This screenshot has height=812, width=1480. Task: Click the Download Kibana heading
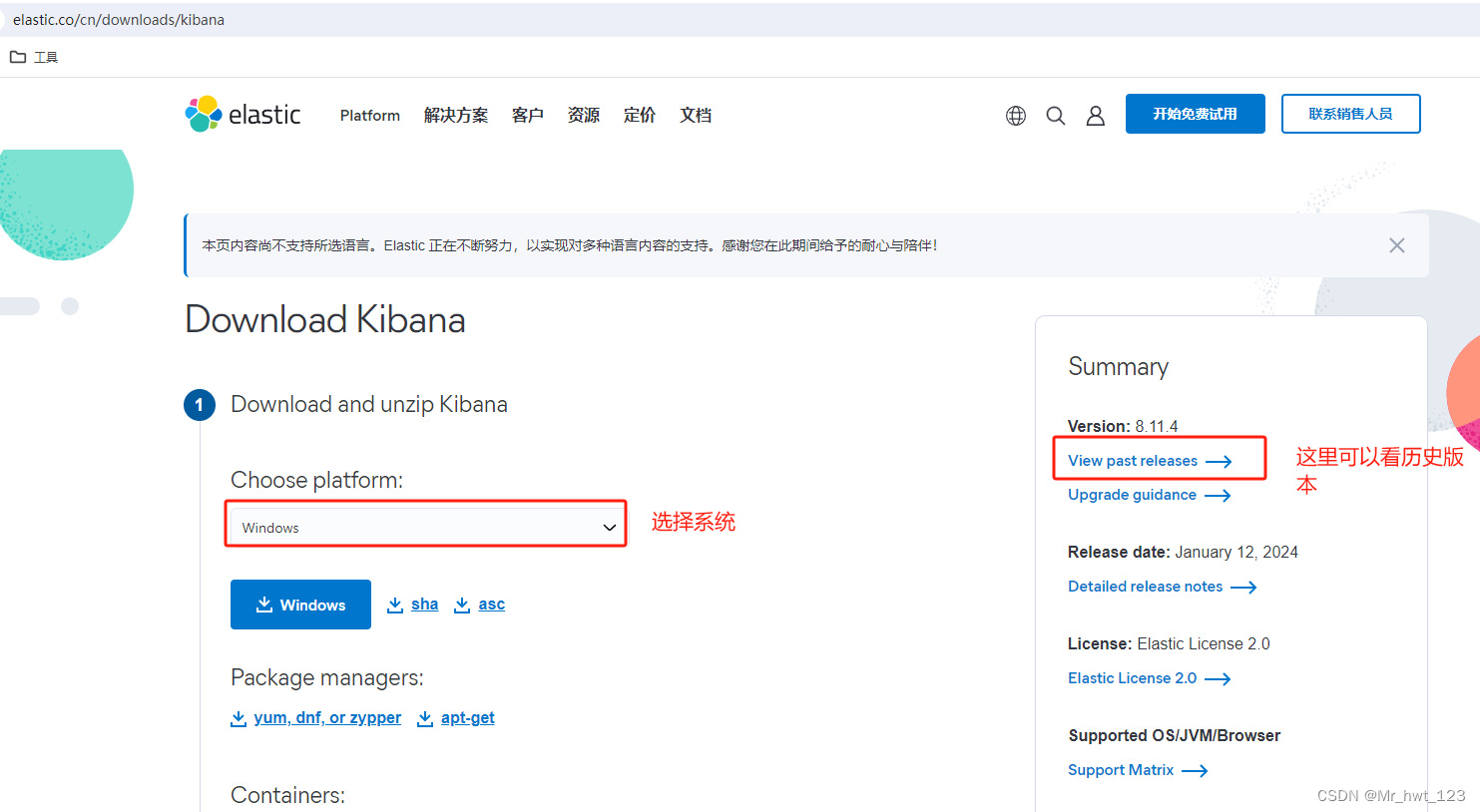coord(325,320)
